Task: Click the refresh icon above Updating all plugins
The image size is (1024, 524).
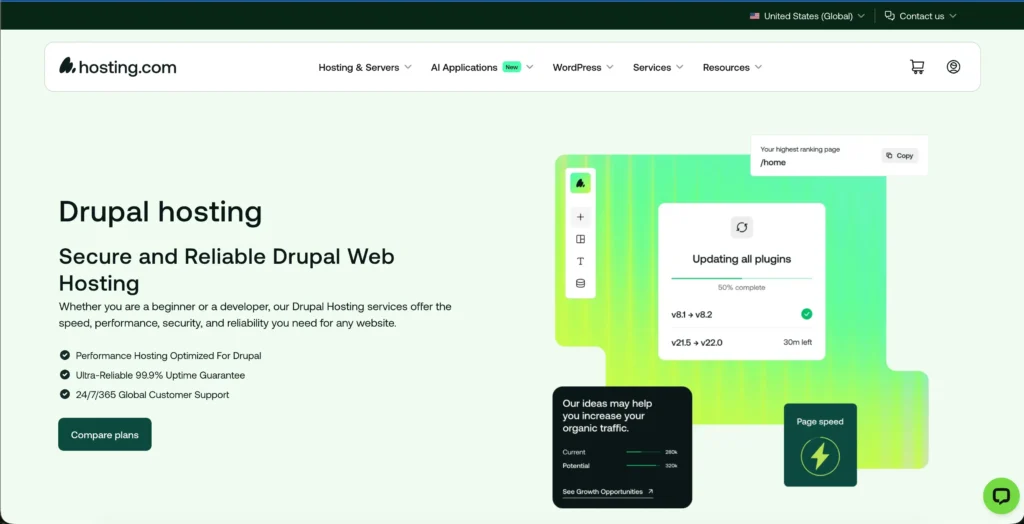Action: (742, 227)
